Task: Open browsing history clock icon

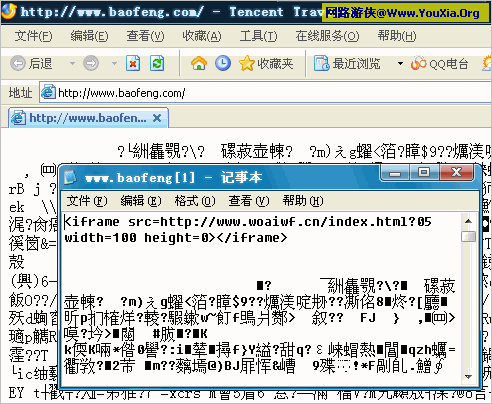Action: pyautogui.click(x=223, y=63)
